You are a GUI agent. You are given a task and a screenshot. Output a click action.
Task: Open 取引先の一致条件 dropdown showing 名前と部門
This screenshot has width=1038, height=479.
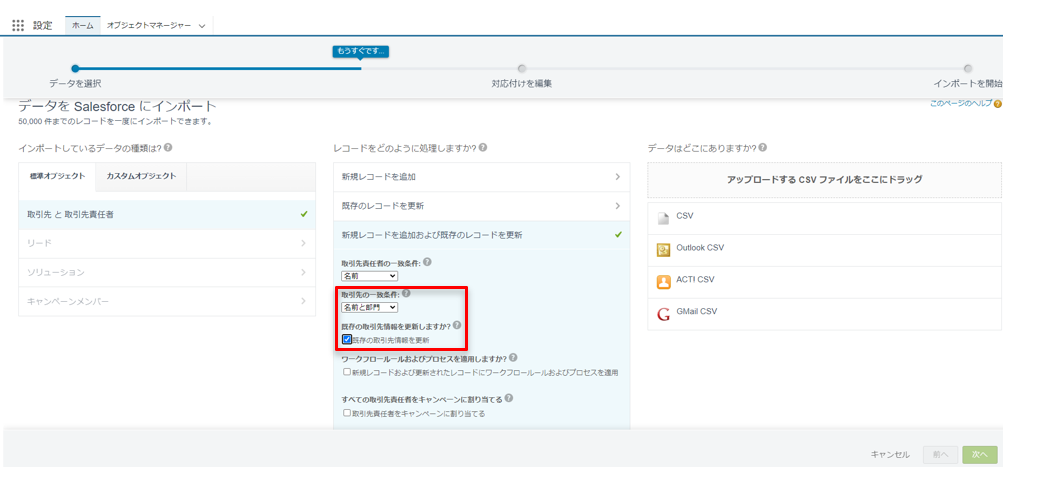(x=369, y=307)
